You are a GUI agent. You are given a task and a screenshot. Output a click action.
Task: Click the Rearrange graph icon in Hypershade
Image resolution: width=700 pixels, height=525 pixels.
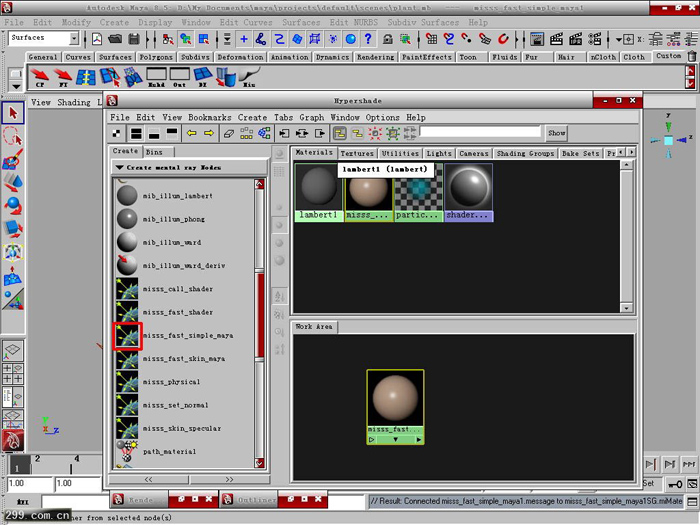(246, 133)
